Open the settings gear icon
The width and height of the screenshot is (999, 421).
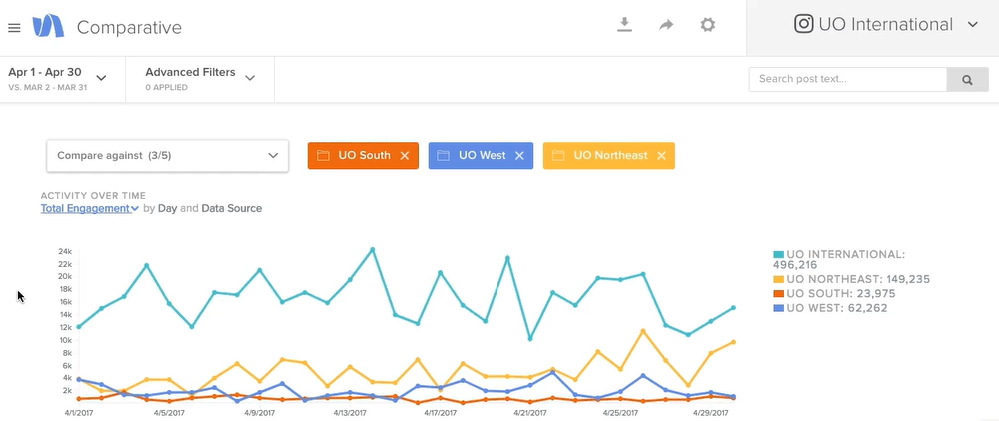tap(708, 25)
